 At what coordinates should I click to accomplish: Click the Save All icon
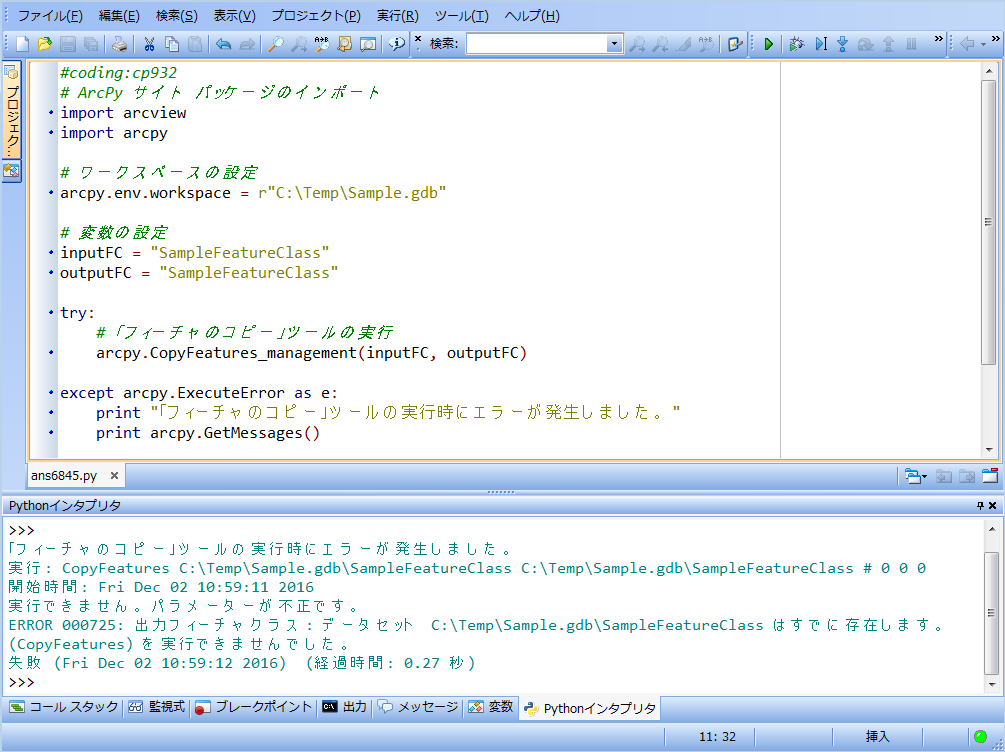(x=91, y=44)
